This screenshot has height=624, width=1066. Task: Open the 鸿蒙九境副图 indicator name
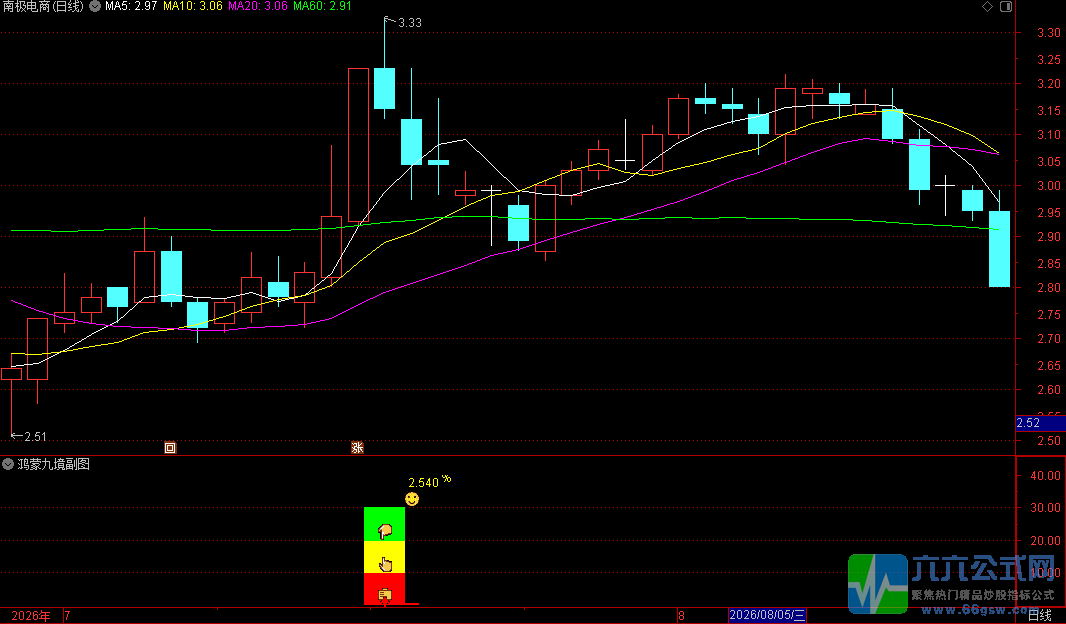click(x=54, y=464)
